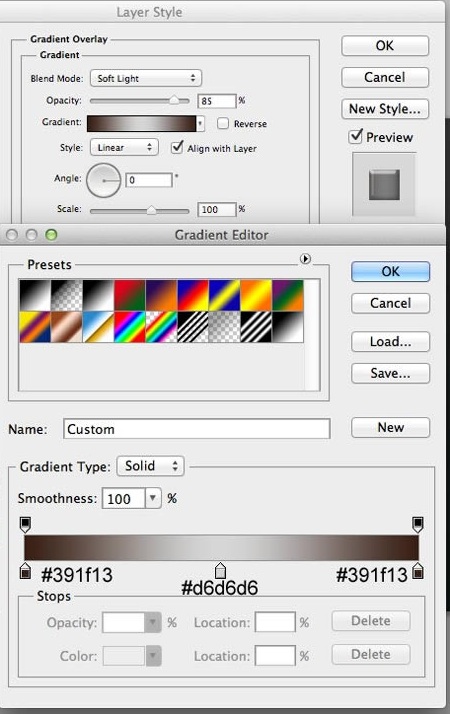The width and height of the screenshot is (450, 714).
Task: Select the violet, green, orange preset
Action: [x=287, y=295]
